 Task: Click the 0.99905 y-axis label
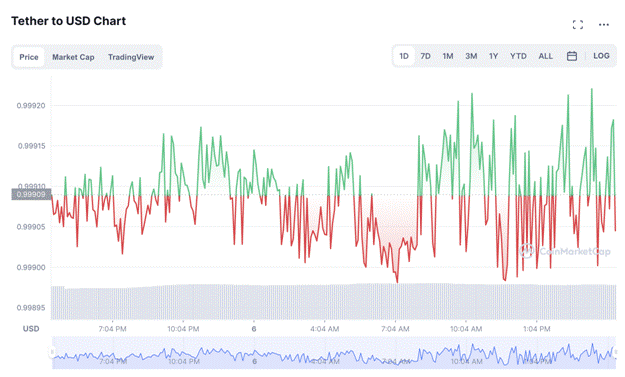(31, 227)
